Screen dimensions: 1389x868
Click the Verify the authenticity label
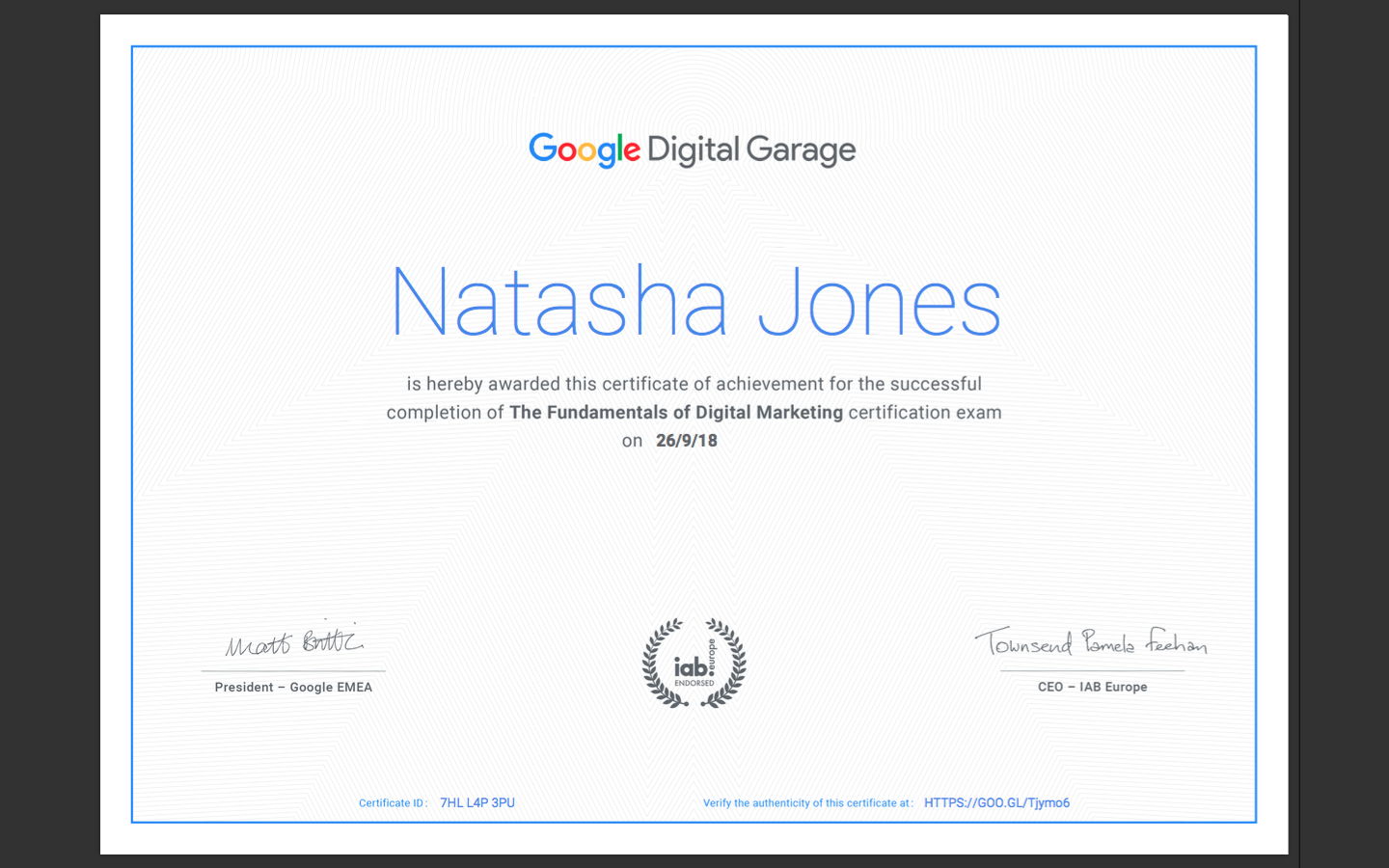pyautogui.click(x=807, y=803)
